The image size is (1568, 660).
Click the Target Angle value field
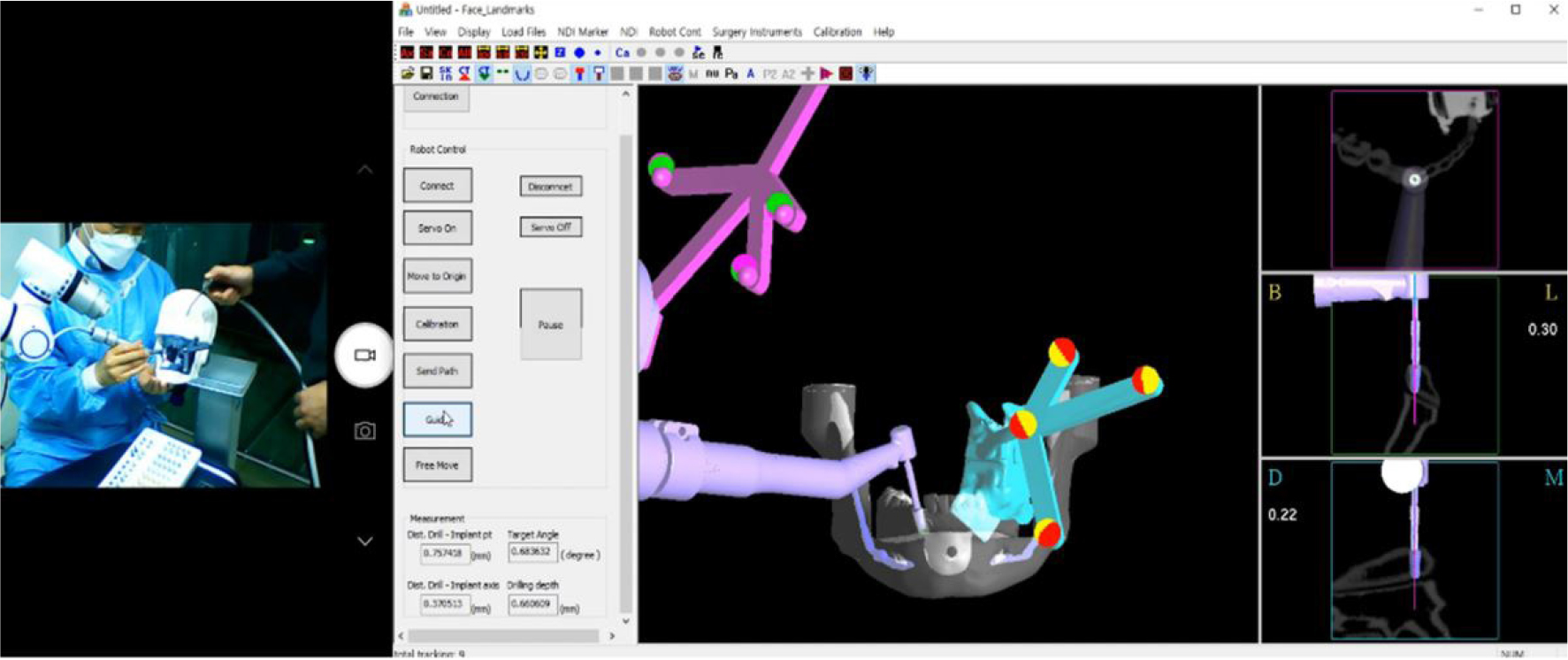[x=532, y=553]
